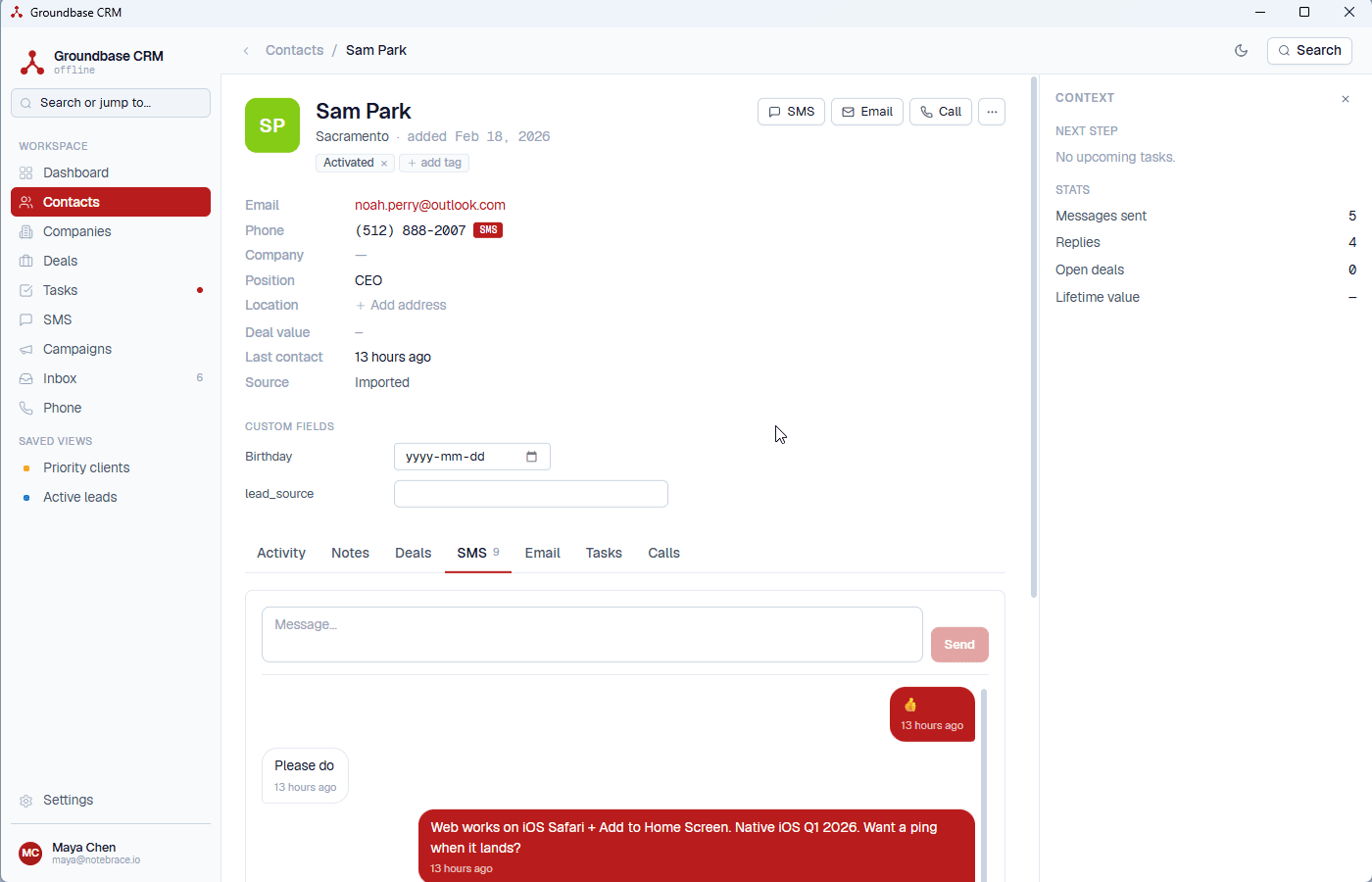Call Sam Park with Call button
The width and height of the screenshot is (1372, 882).
point(941,112)
